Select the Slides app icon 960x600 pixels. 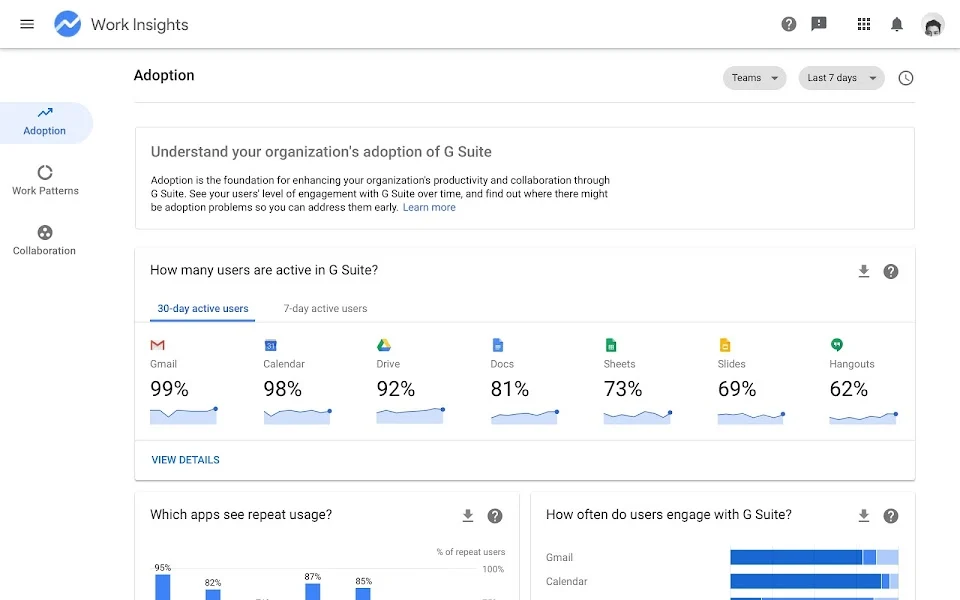[x=724, y=347]
